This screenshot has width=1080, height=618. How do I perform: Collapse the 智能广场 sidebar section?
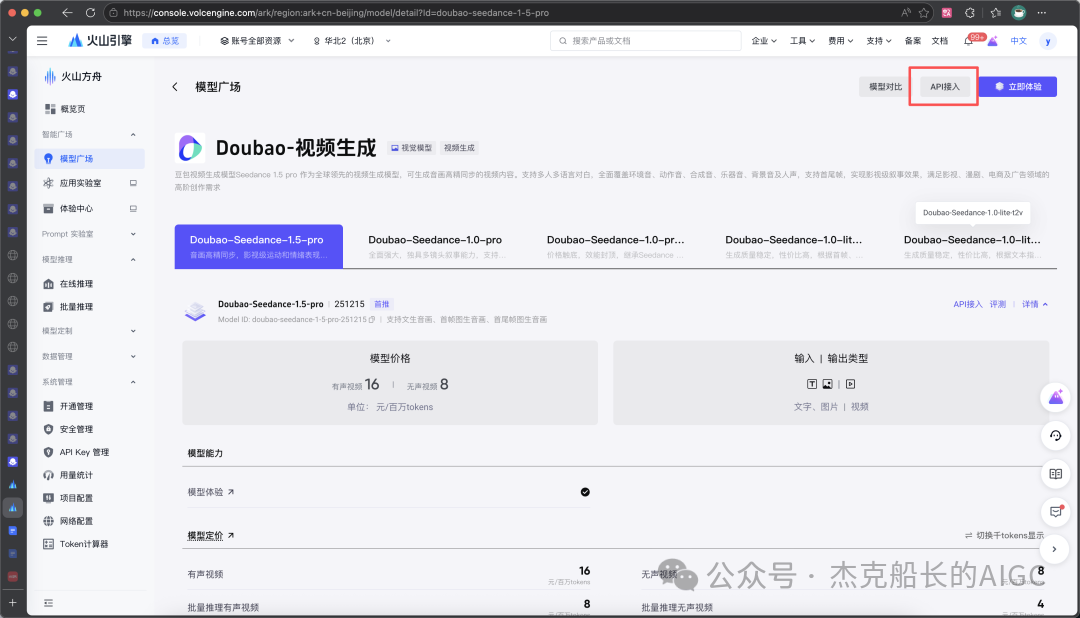(133, 134)
